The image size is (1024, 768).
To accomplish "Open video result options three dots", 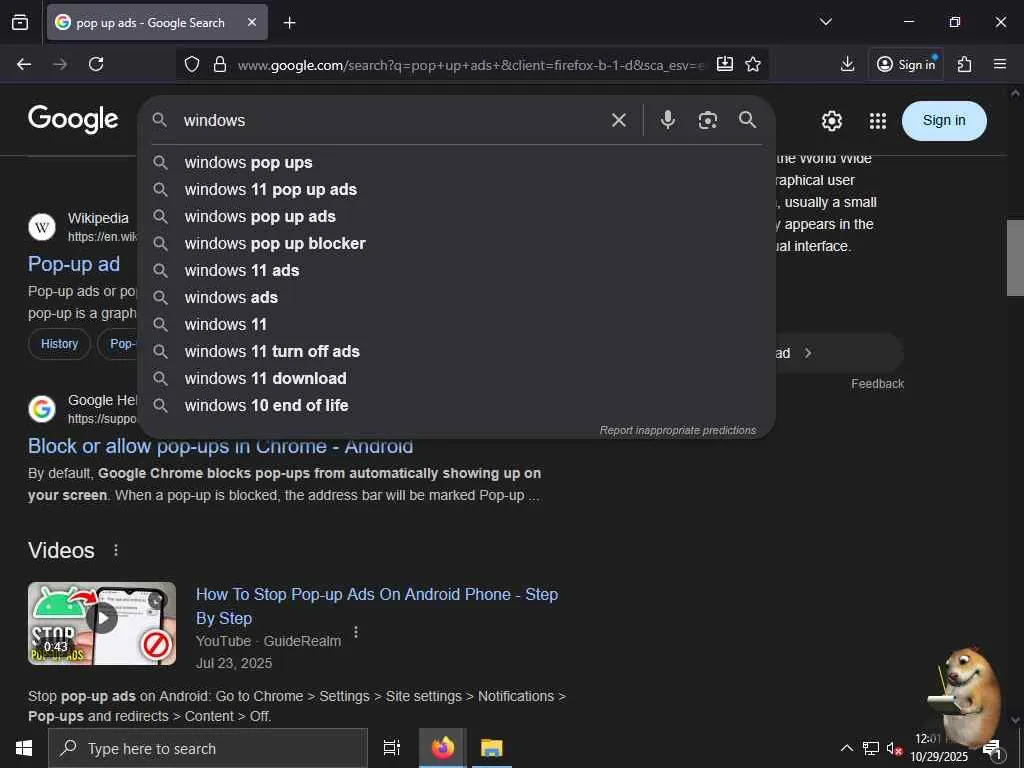I will tap(356, 632).
